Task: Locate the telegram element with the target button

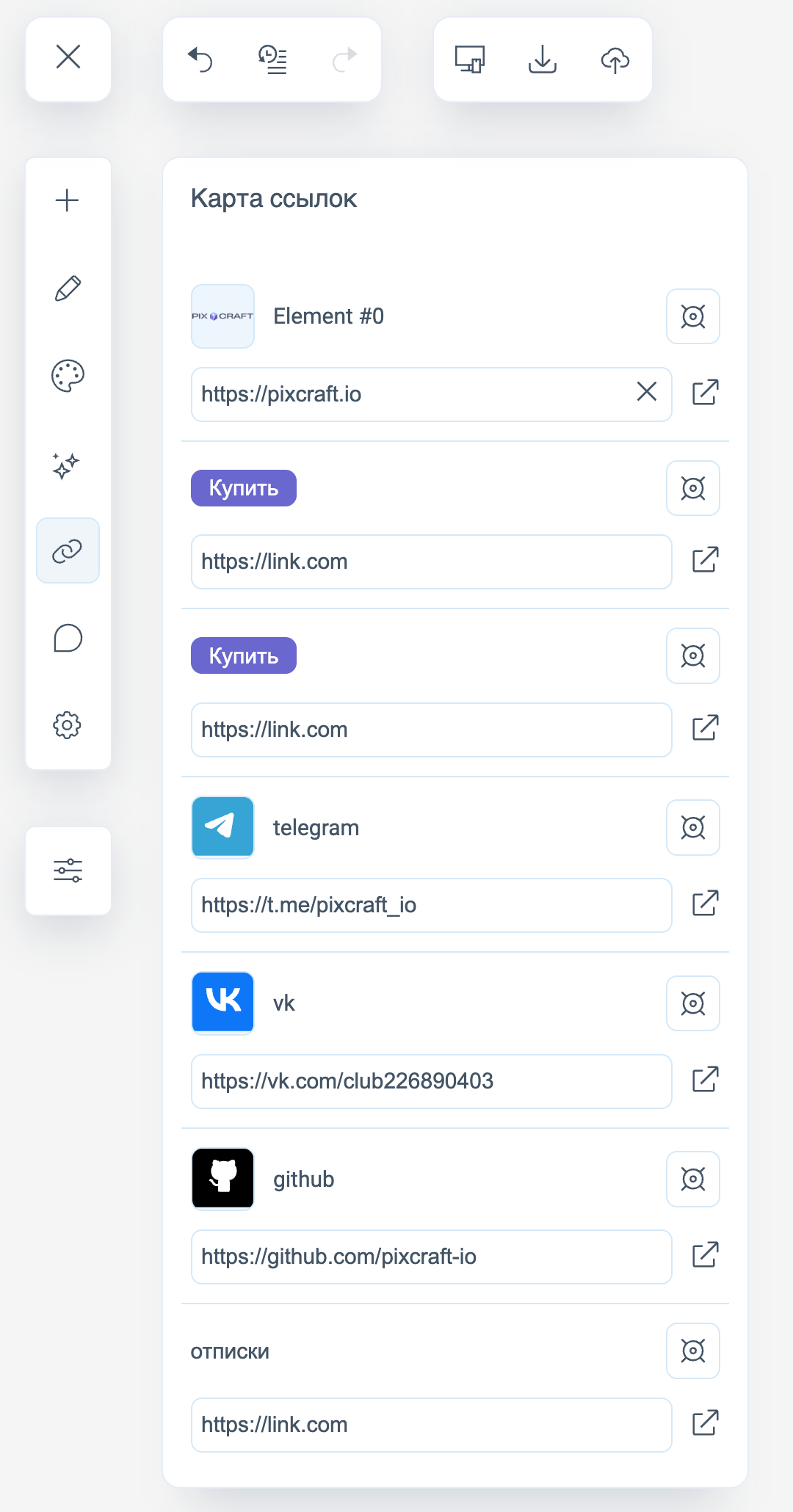Action: point(692,827)
